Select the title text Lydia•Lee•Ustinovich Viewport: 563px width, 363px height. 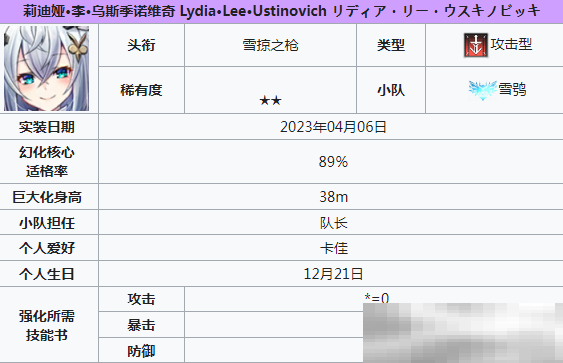tap(253, 11)
